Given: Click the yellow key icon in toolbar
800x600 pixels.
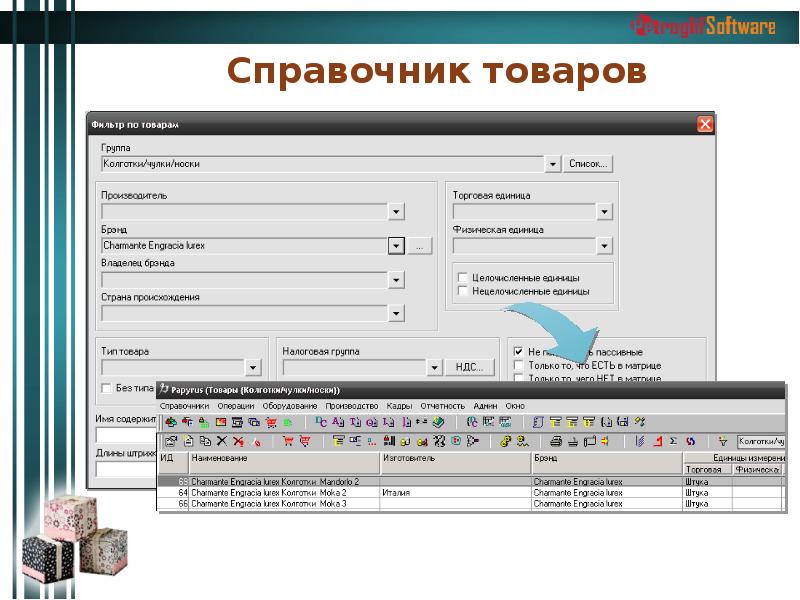Looking at the screenshot, I should pos(505,440).
